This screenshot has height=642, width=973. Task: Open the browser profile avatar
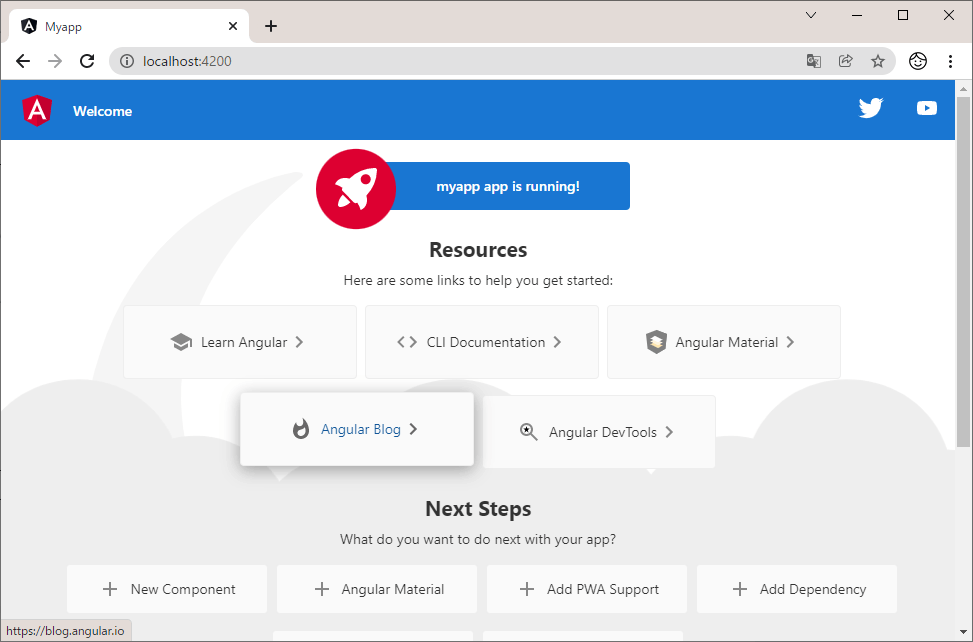(x=918, y=61)
